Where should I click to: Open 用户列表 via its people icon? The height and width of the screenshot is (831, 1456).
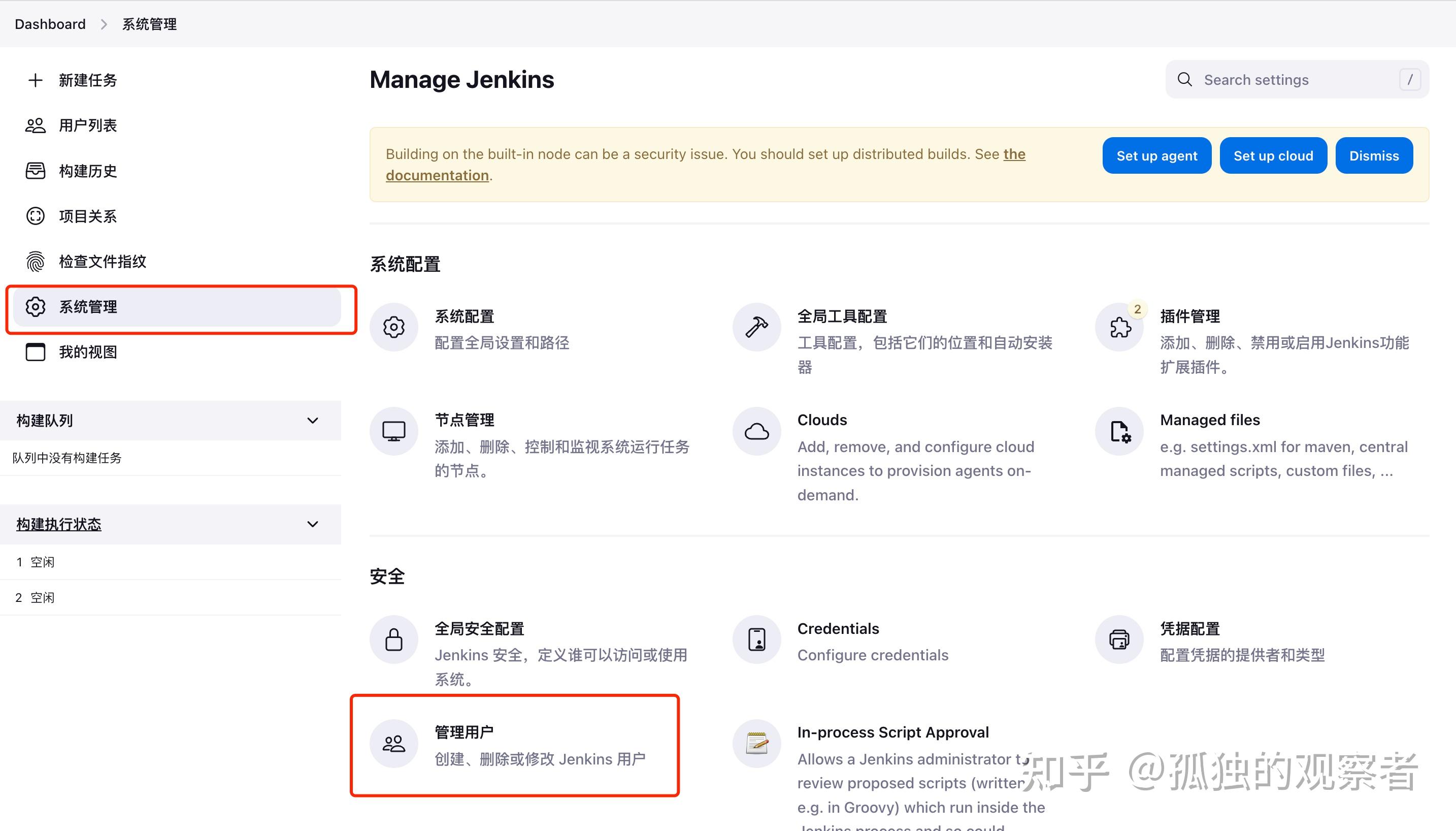pos(36,125)
